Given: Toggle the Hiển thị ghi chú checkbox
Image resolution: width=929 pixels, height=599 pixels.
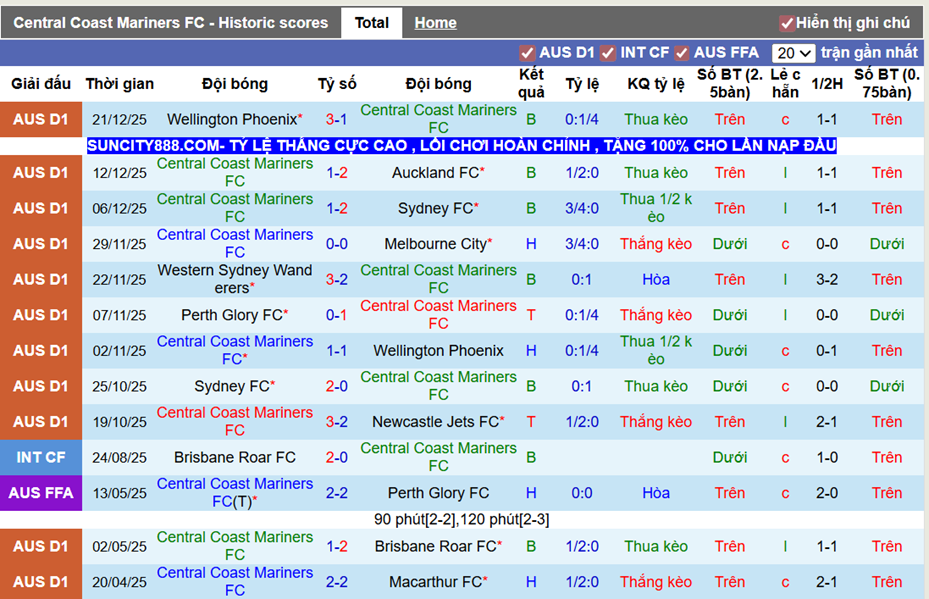Looking at the screenshot, I should [x=787, y=23].
